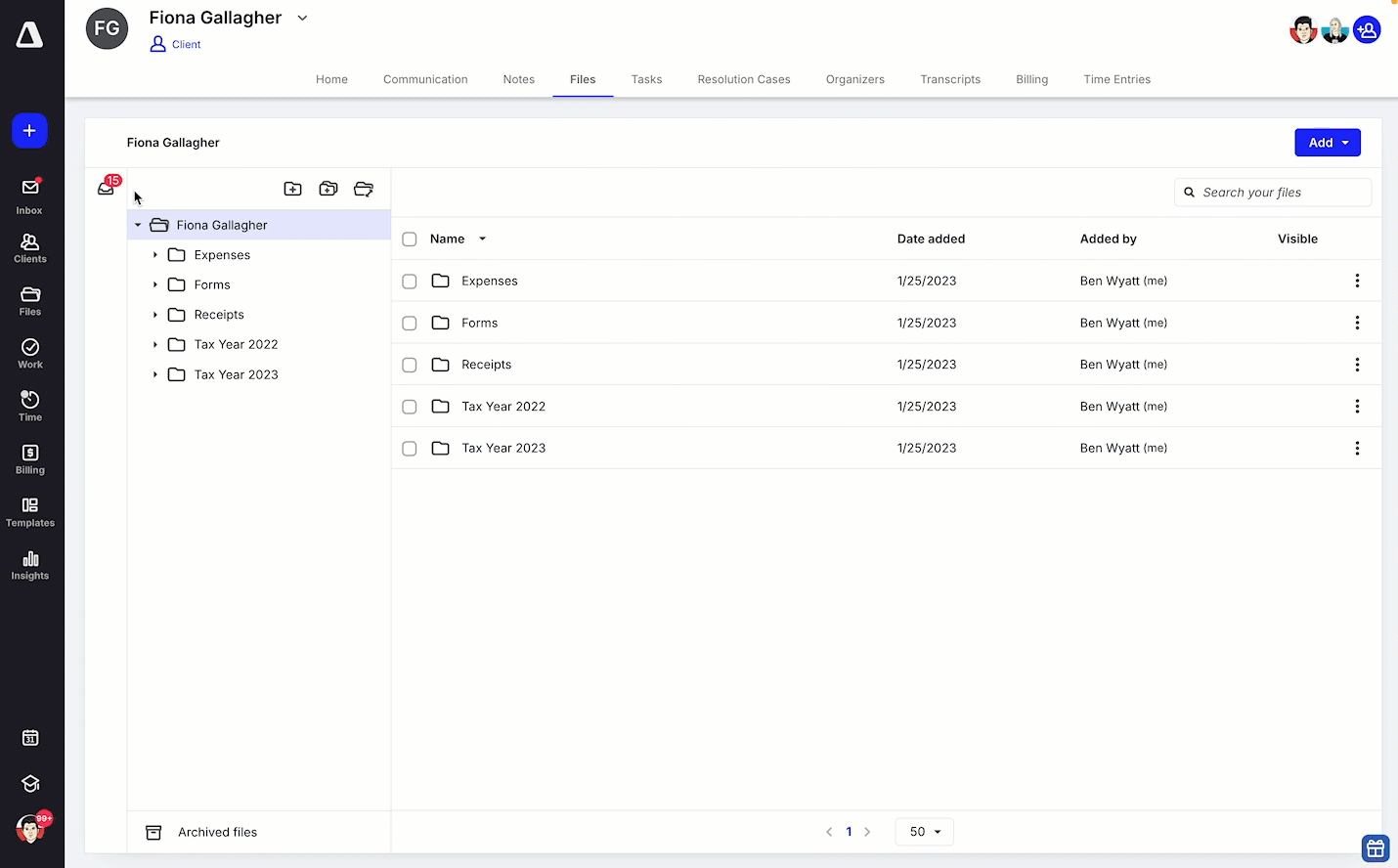1398x868 pixels.
Task: Expand the Forms tree folder
Action: (155, 284)
